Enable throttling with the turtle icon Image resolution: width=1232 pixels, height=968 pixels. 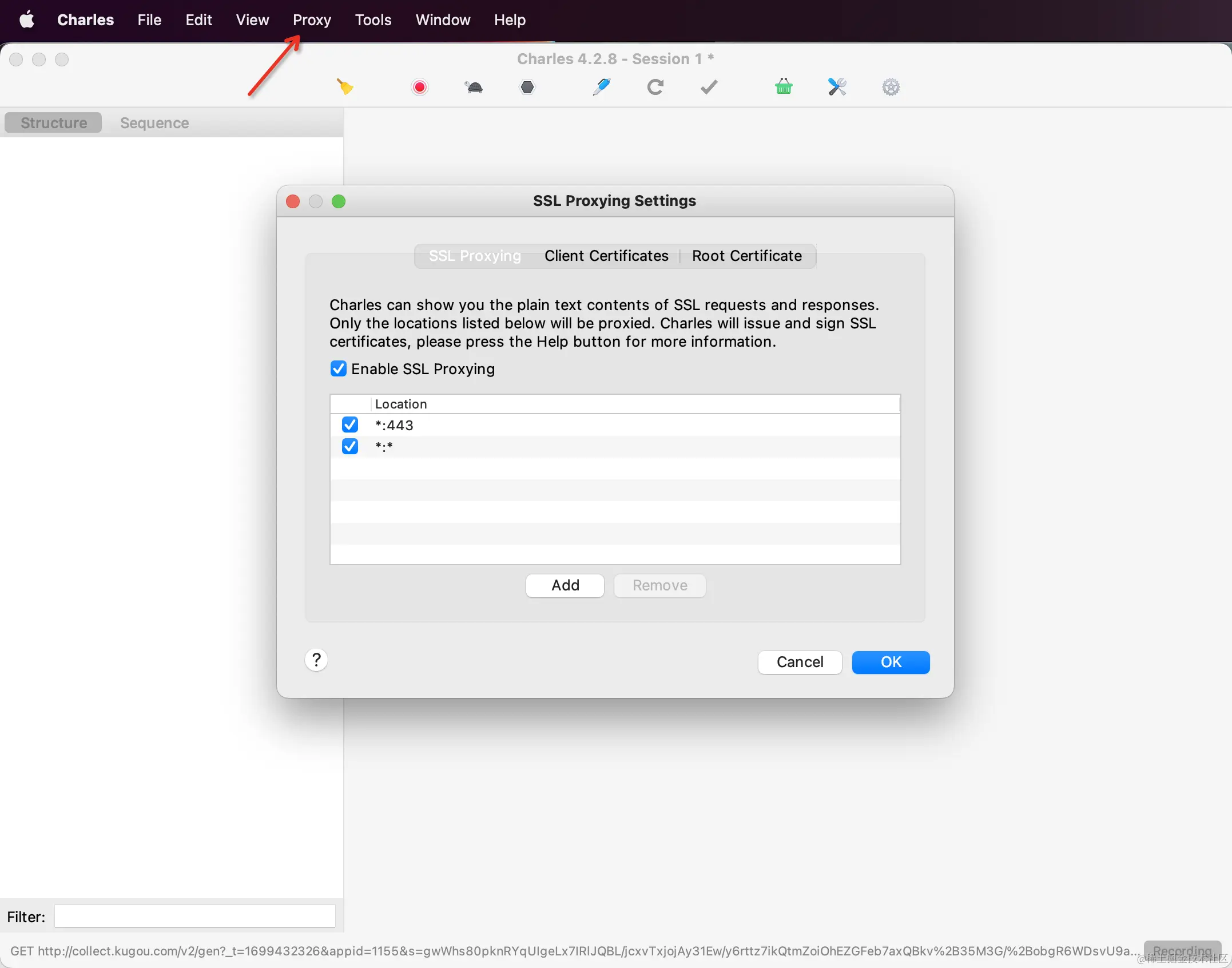[474, 87]
